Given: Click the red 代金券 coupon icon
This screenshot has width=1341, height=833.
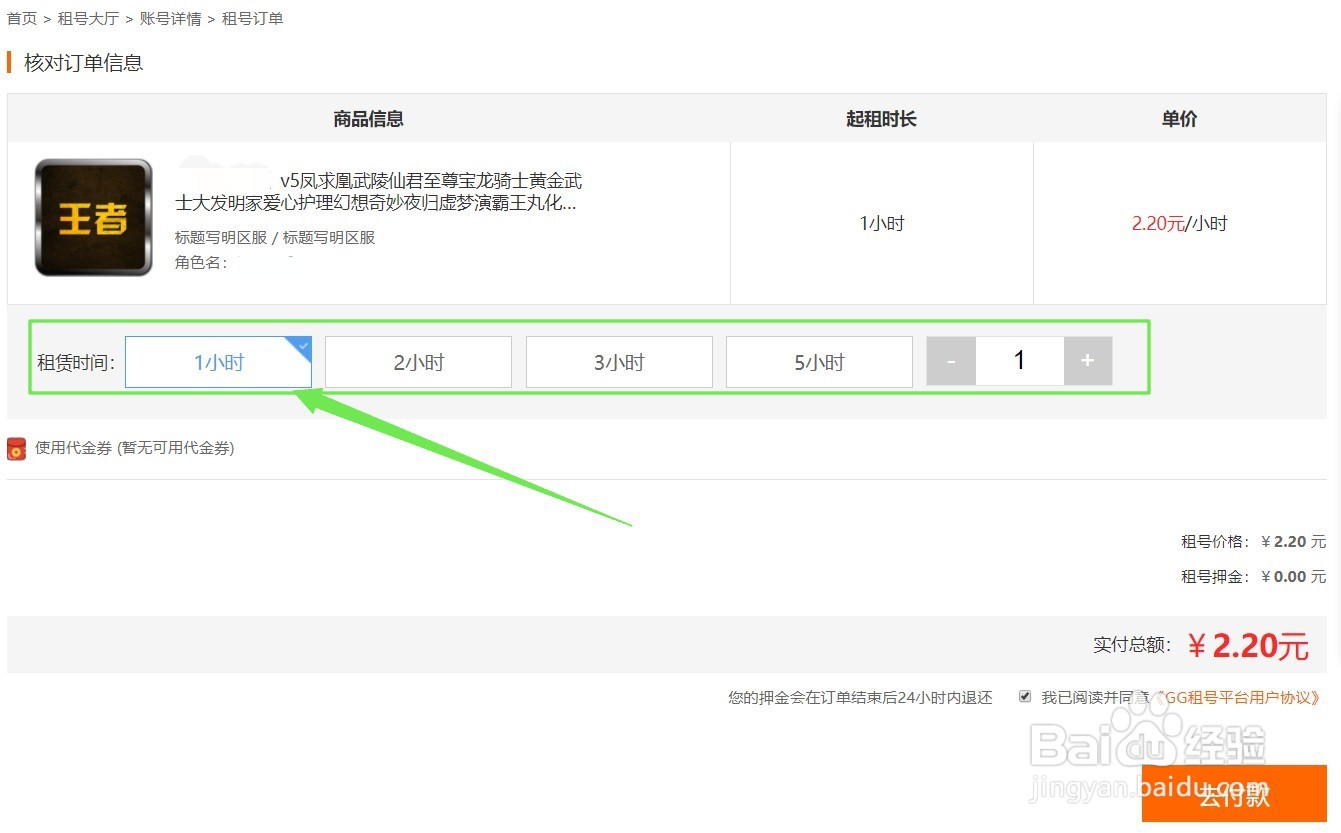Looking at the screenshot, I should 16,448.
